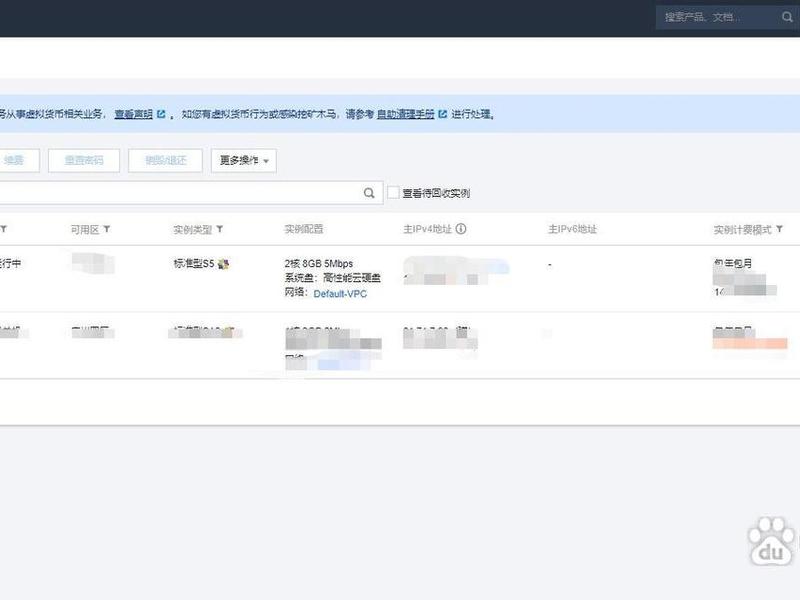
Task: Click external-link icon beside 查看声明
Action: pyautogui.click(x=161, y=114)
